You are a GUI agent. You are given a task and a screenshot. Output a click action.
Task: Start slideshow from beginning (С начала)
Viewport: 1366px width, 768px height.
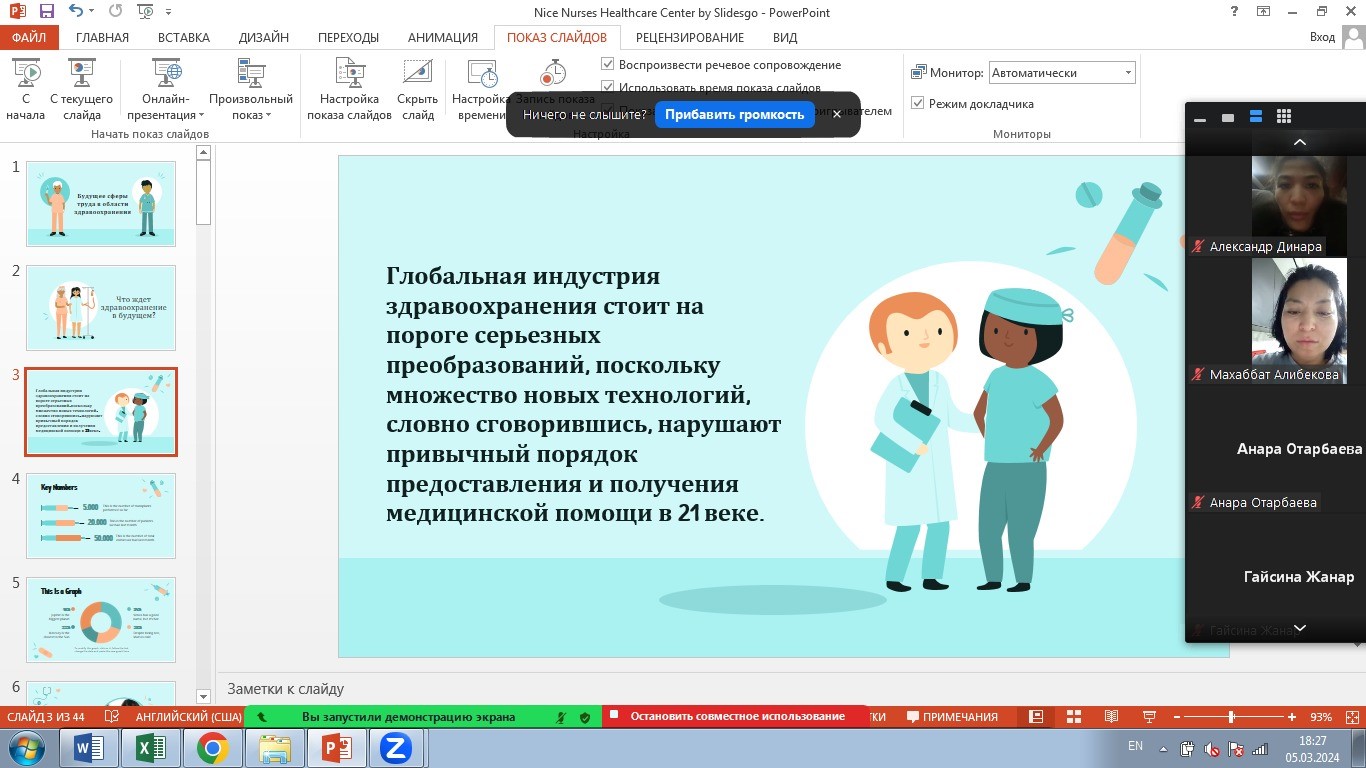click(25, 89)
